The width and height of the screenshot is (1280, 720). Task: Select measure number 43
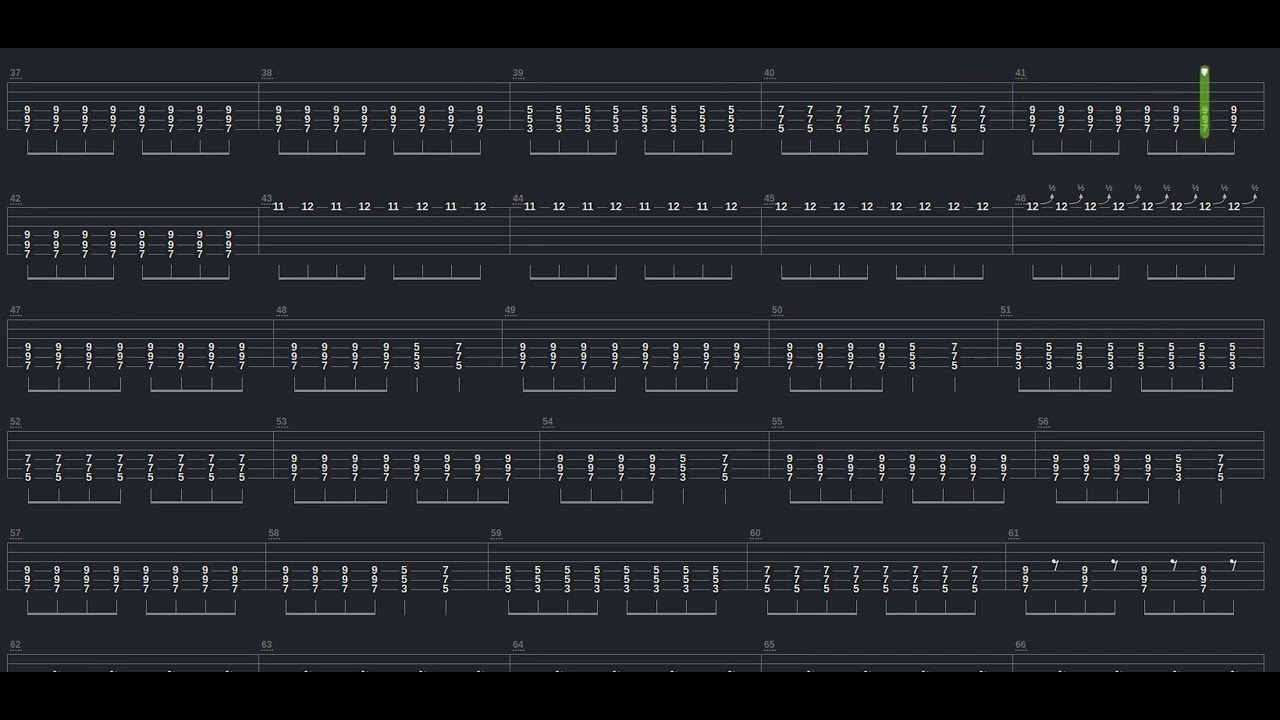pyautogui.click(x=267, y=199)
